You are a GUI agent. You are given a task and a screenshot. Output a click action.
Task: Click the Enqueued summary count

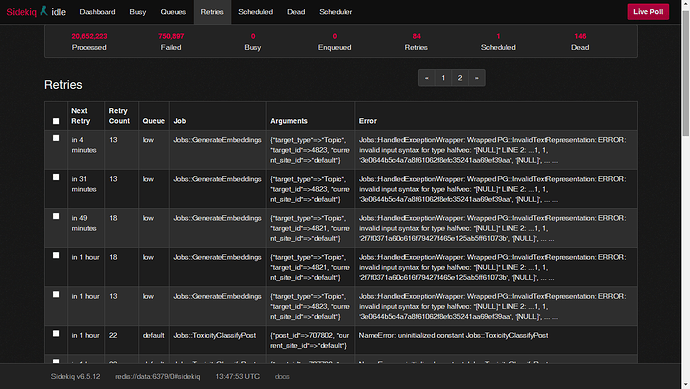[335, 36]
